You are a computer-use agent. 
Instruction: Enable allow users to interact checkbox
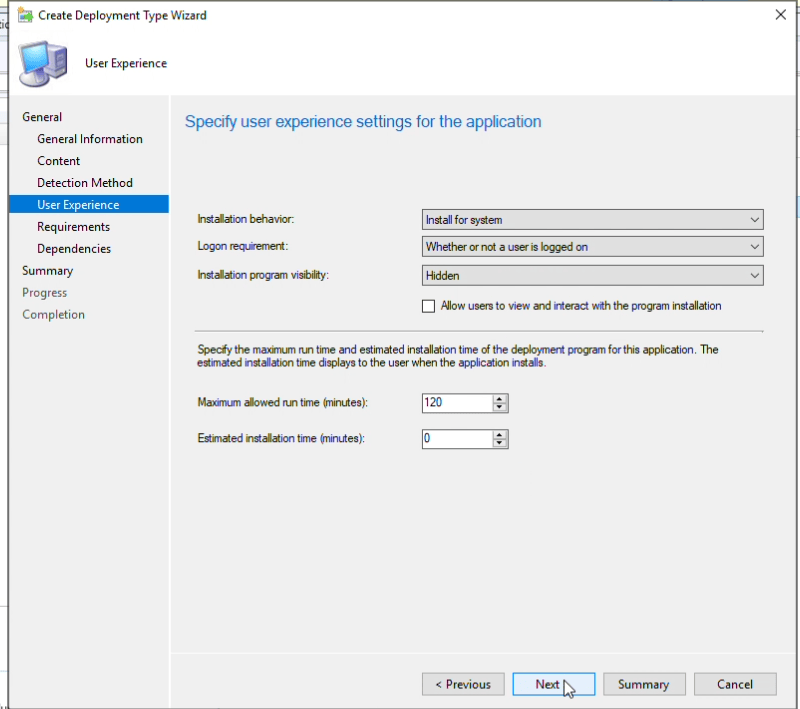(429, 306)
